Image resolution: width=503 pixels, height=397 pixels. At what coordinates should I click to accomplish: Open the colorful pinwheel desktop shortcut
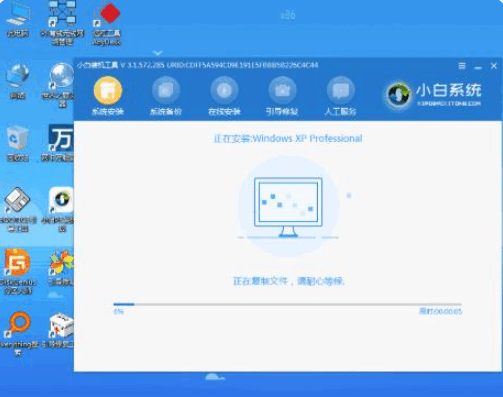[61, 268]
